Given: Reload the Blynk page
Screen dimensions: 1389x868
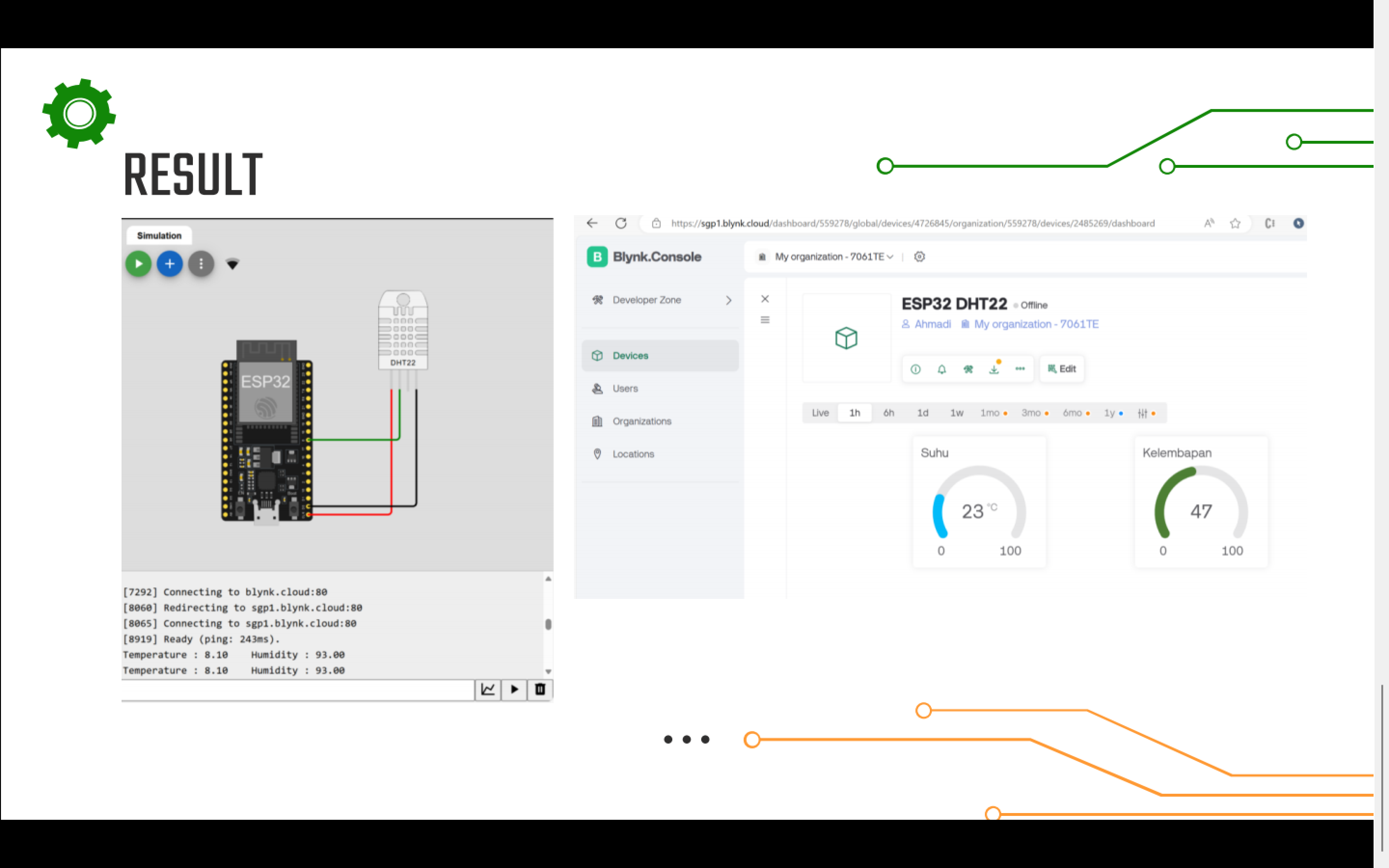Looking at the screenshot, I should coord(621,223).
